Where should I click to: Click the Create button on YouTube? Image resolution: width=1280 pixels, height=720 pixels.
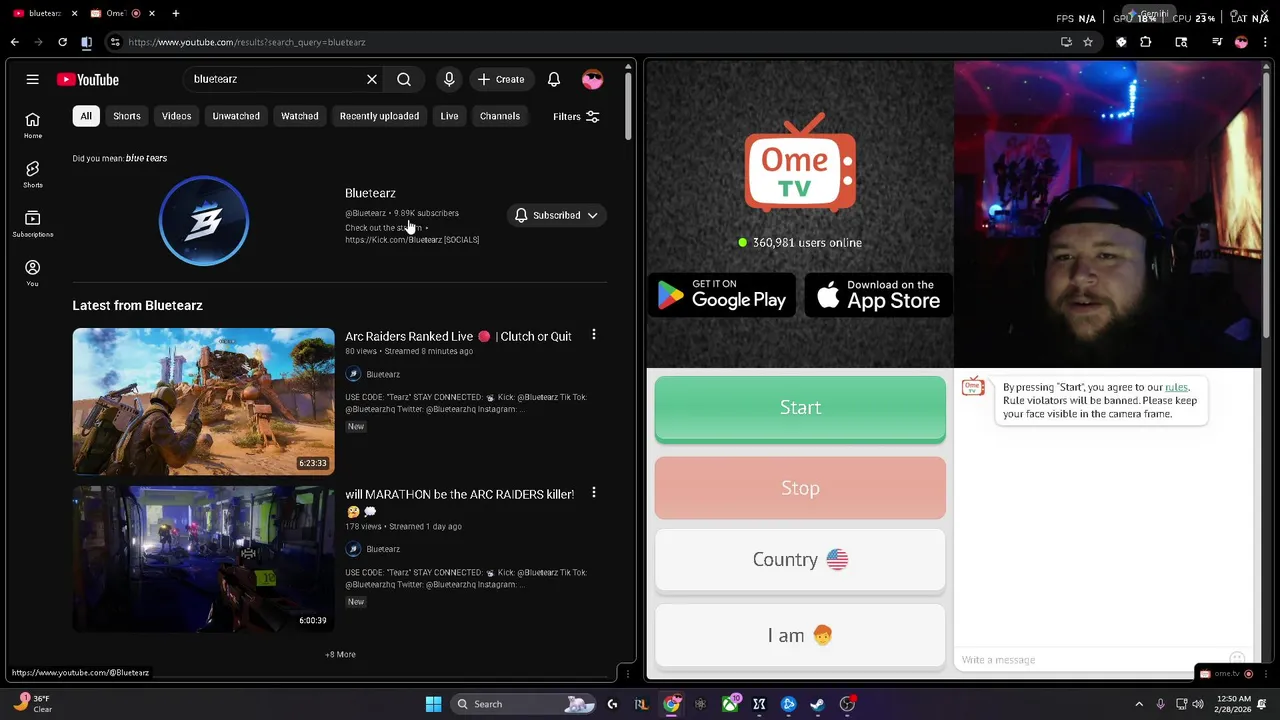[501, 79]
